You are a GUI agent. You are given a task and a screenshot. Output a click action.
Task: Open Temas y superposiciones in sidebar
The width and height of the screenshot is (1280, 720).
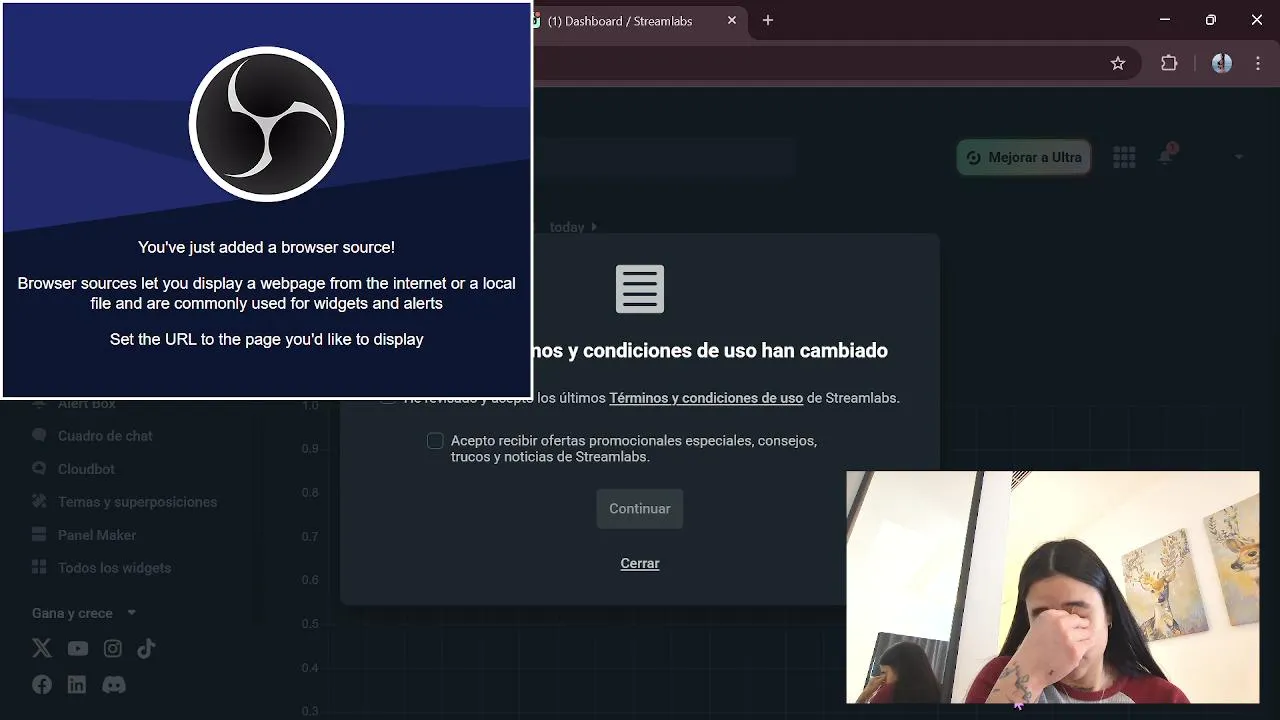point(137,502)
